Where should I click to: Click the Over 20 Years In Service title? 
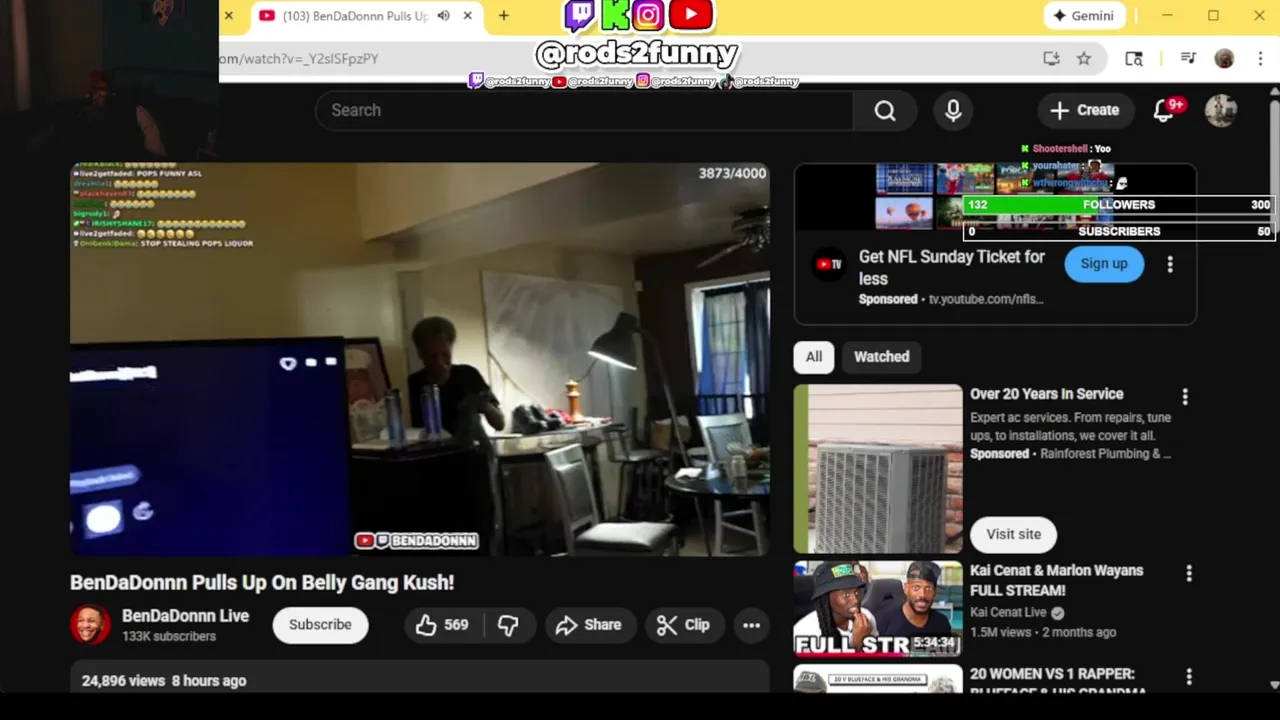coord(1046,394)
